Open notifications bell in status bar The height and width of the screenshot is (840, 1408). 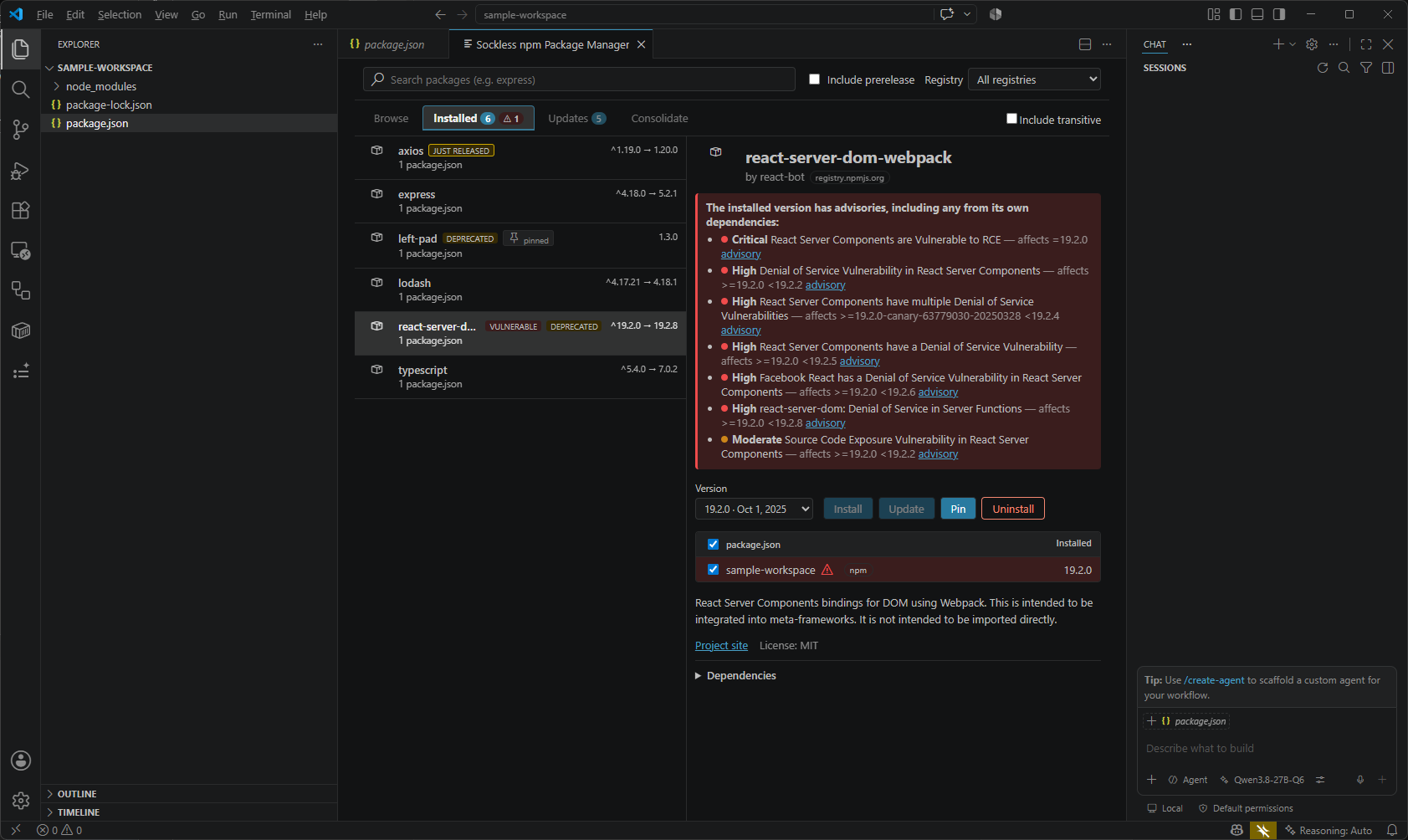(1392, 831)
